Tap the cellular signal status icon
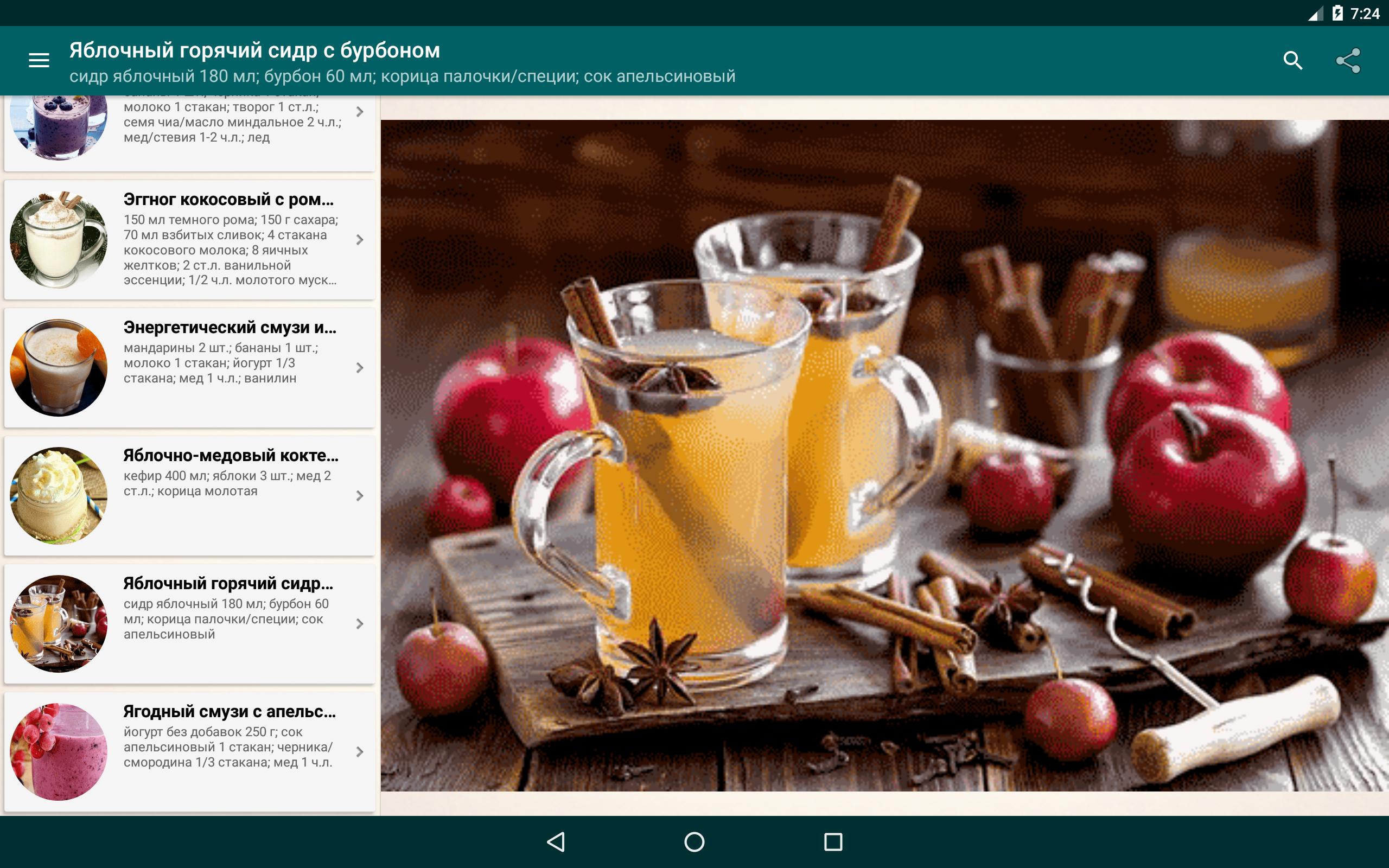The width and height of the screenshot is (1389, 868). point(1315,14)
